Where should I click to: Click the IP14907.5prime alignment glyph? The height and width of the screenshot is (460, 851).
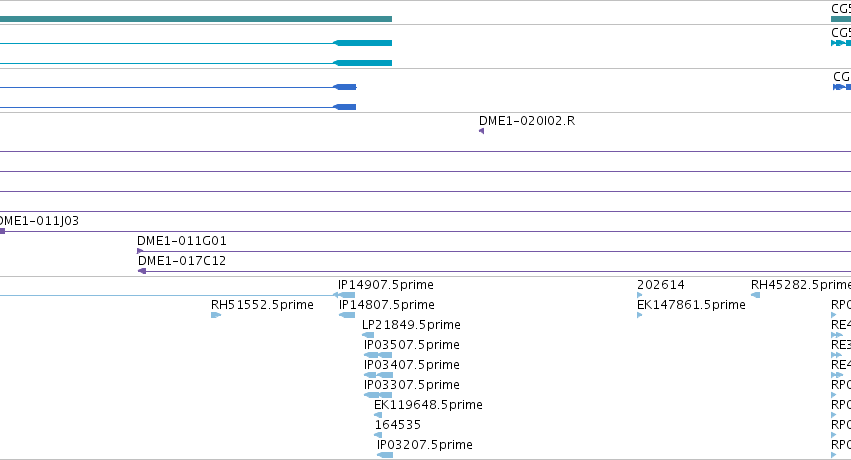(x=344, y=295)
